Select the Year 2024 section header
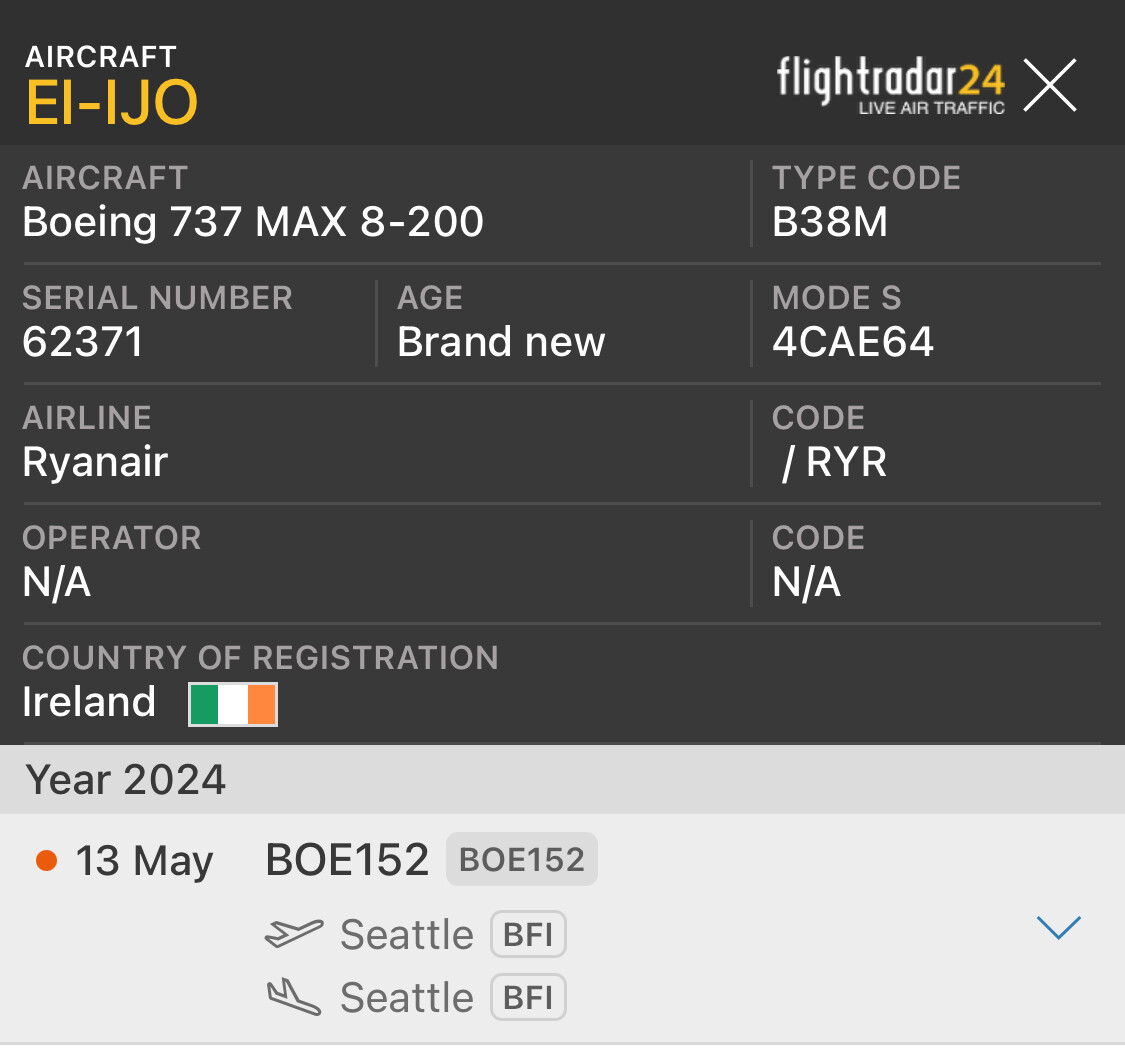The width and height of the screenshot is (1125, 1050). (x=126, y=780)
